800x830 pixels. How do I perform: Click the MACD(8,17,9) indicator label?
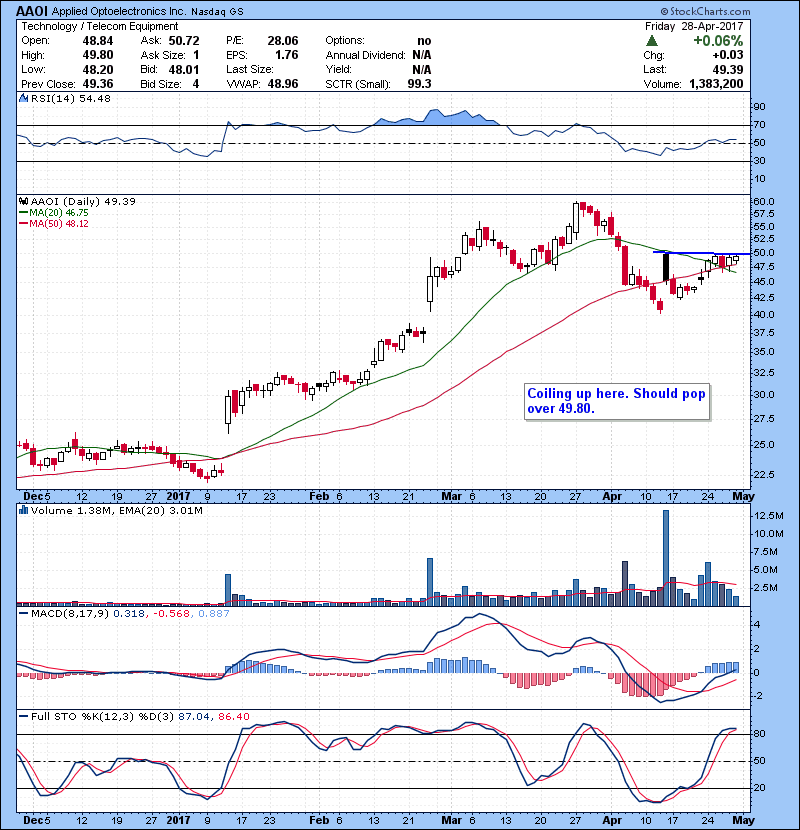70,614
